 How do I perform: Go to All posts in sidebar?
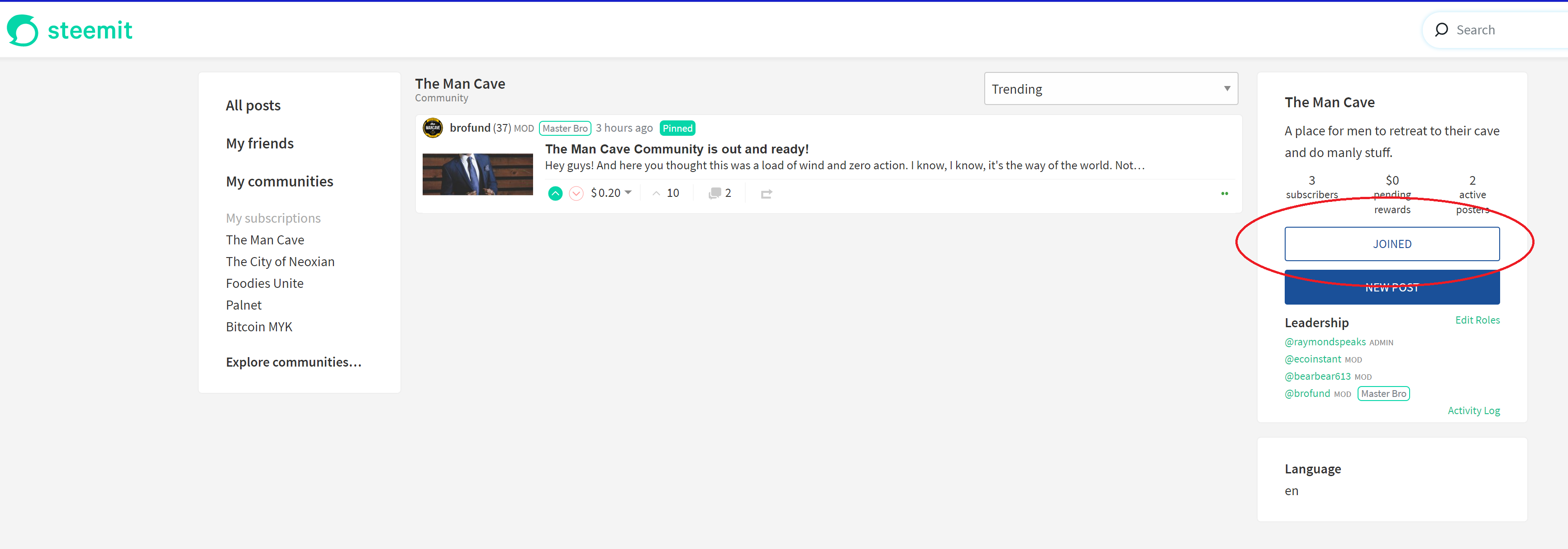pos(253,105)
